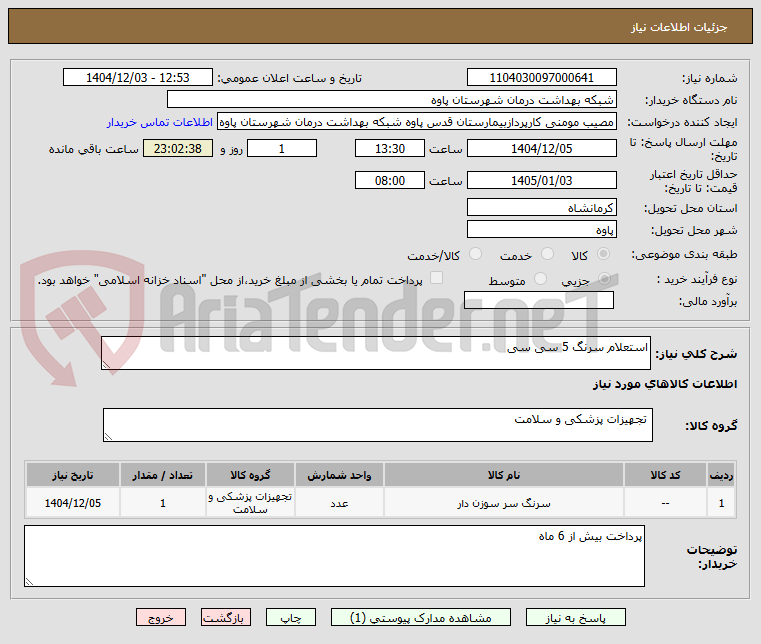The height and width of the screenshot is (644, 761).
Task: Click the پاسخ به نیاز button
Action: (576, 617)
